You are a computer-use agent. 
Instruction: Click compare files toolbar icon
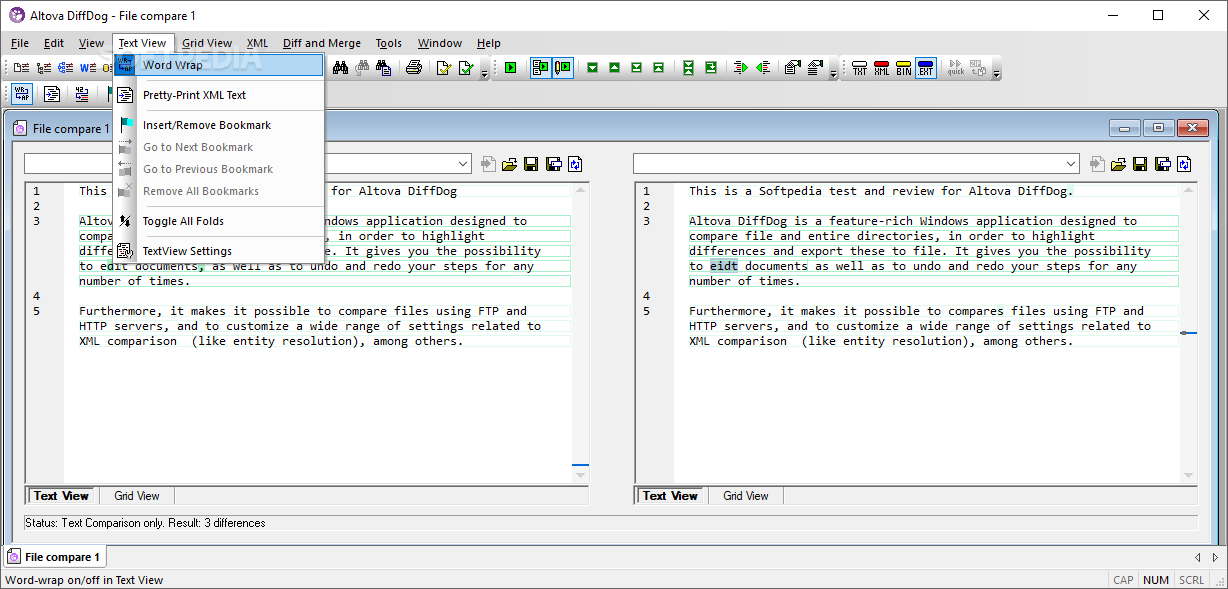21,68
